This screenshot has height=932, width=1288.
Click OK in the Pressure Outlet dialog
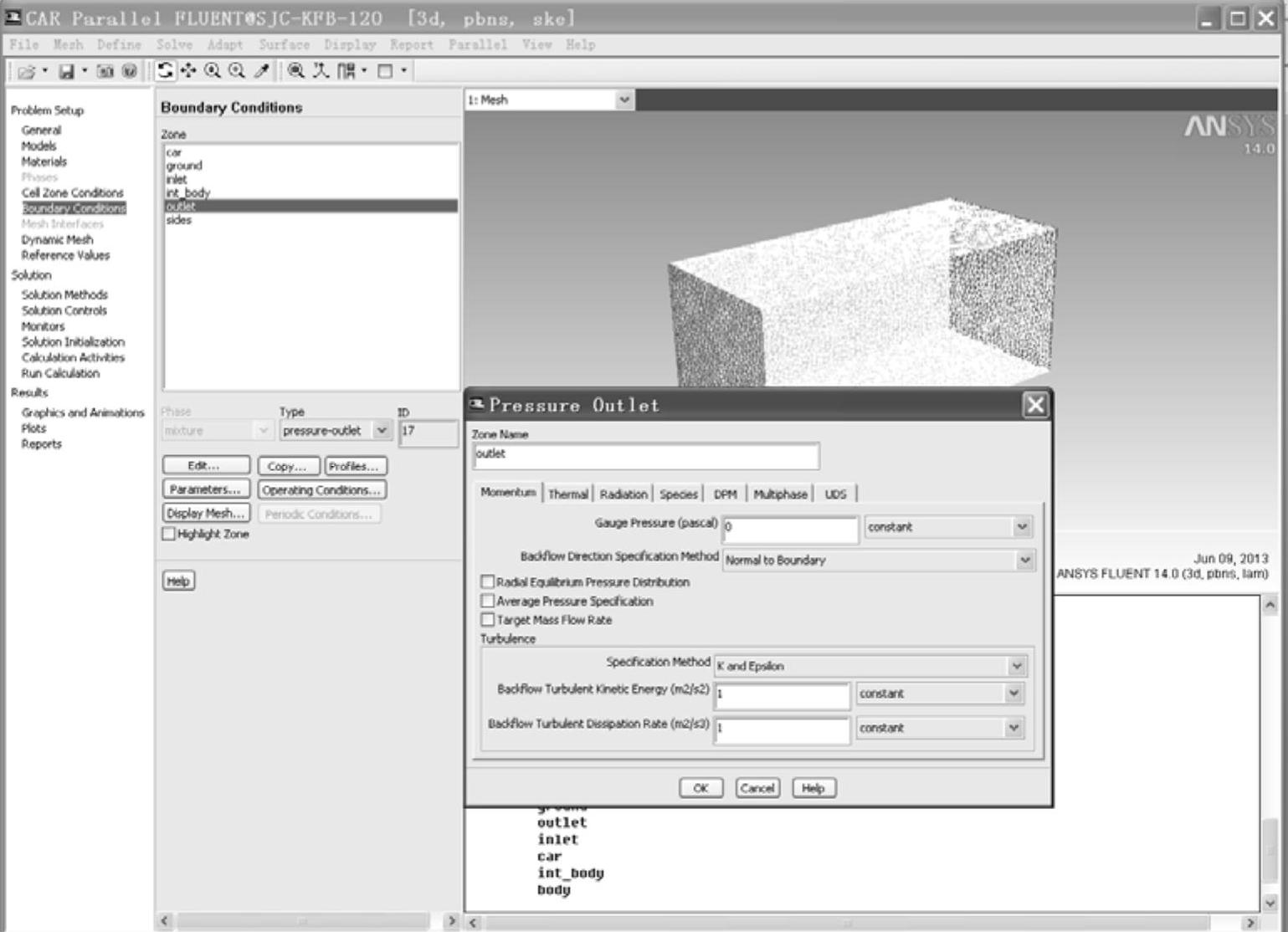pos(701,788)
